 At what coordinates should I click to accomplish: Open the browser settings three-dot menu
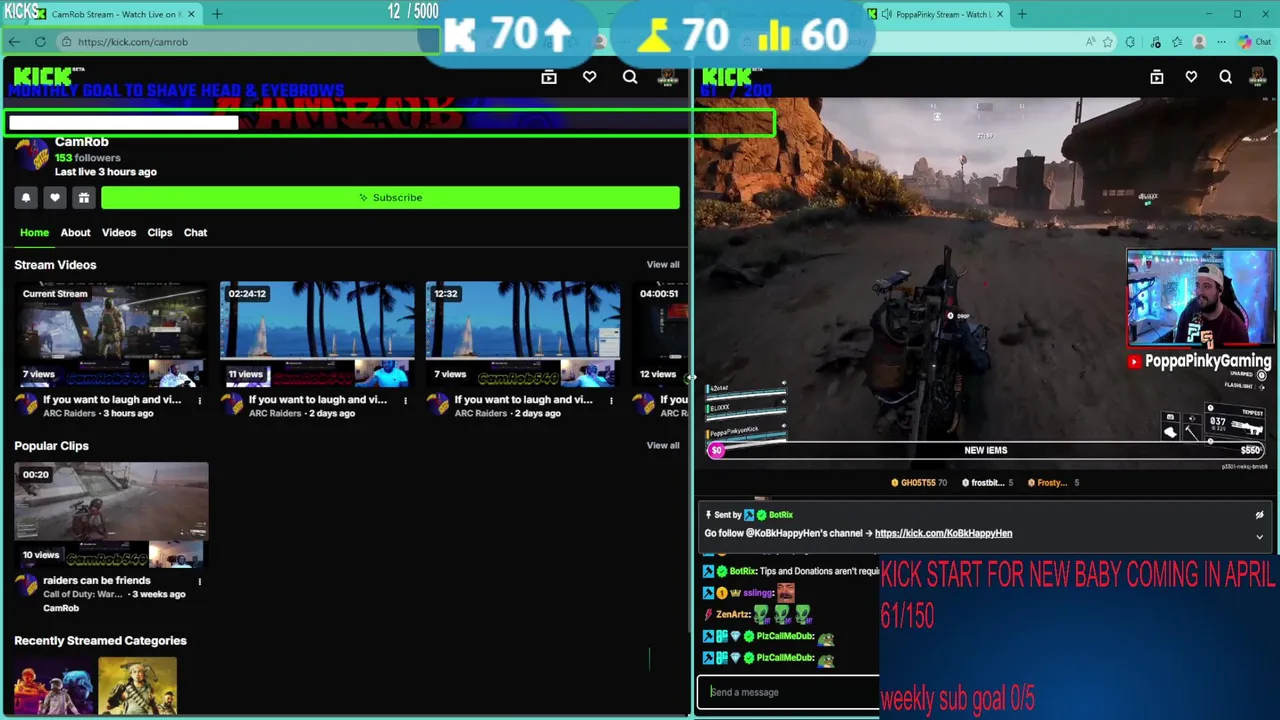[x=1220, y=42]
